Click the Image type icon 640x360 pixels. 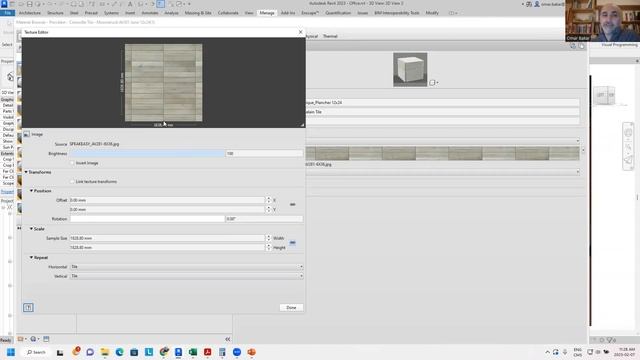(27, 134)
